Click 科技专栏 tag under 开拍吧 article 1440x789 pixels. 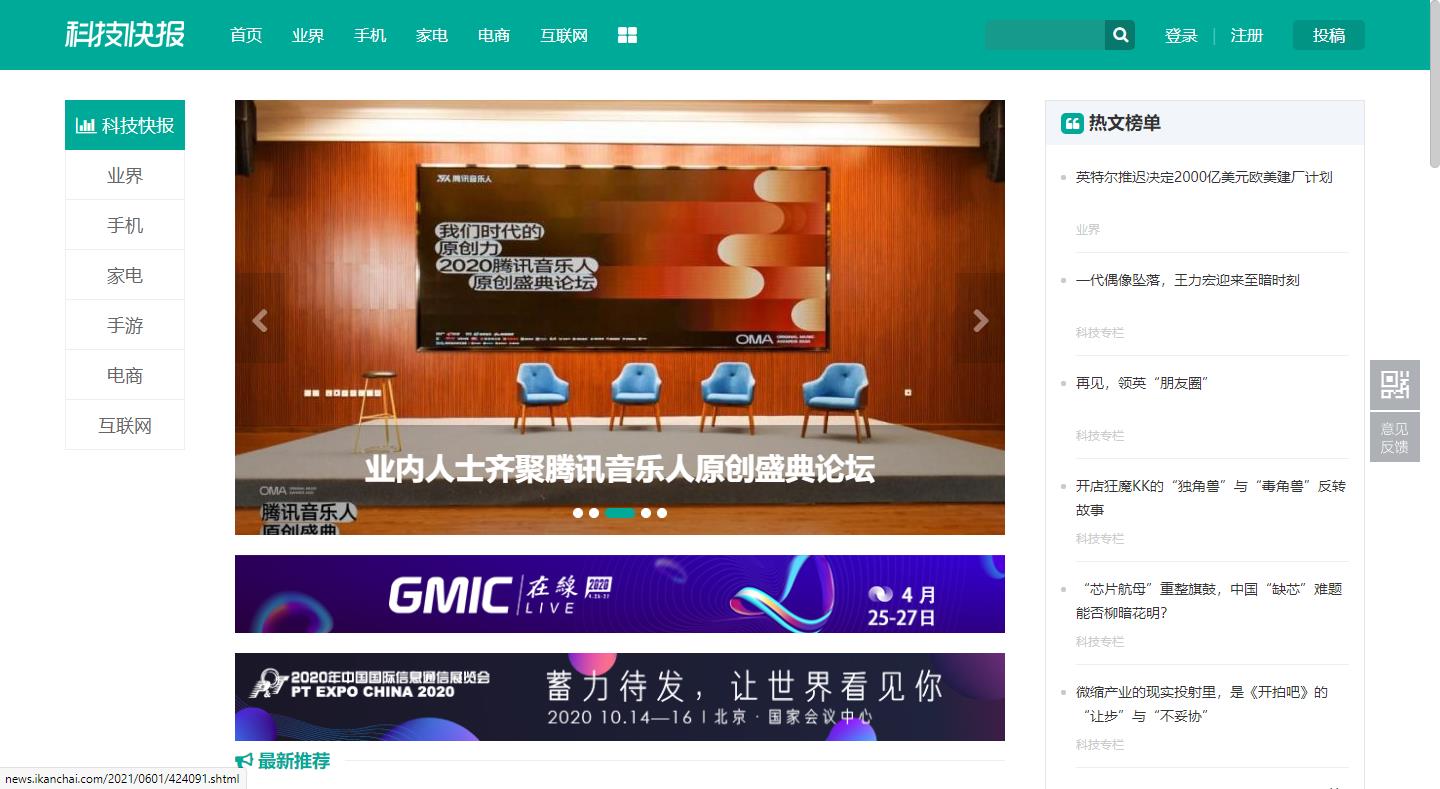(1100, 744)
